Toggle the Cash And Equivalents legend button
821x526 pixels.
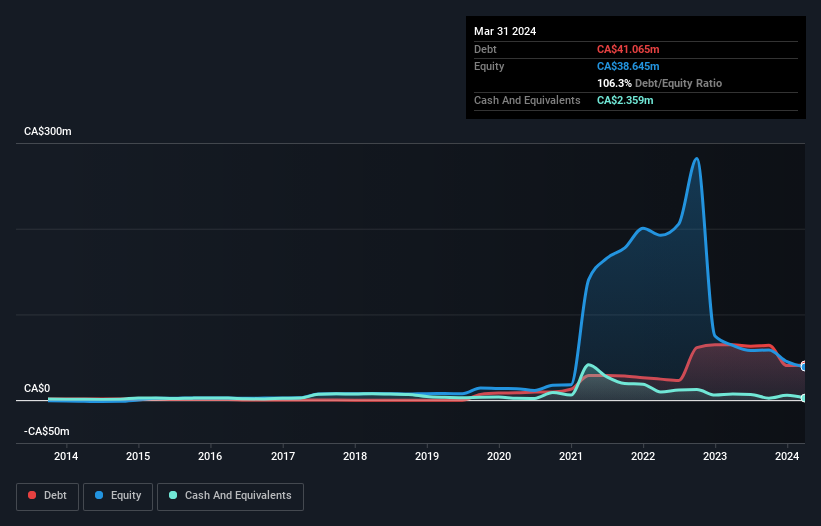click(x=230, y=496)
